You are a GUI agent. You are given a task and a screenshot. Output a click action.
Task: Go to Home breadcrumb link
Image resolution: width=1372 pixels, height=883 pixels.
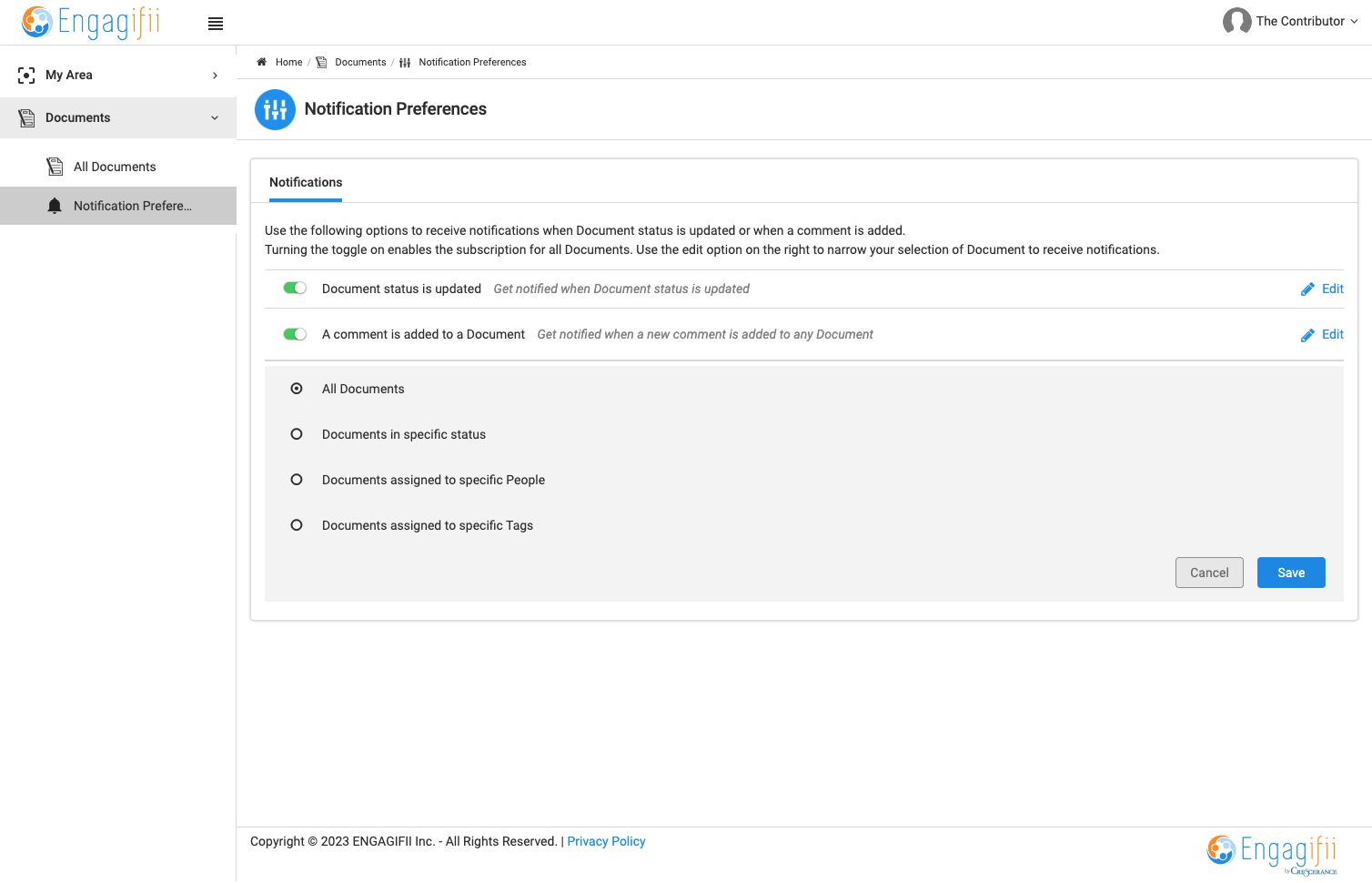click(x=288, y=62)
